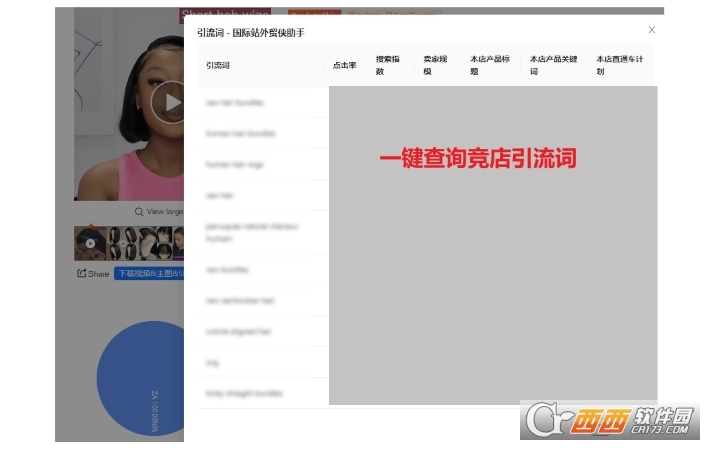Select the kinky straight bundles keyword row
Image resolution: width=720 pixels, height=450 pixels.
click(263, 394)
